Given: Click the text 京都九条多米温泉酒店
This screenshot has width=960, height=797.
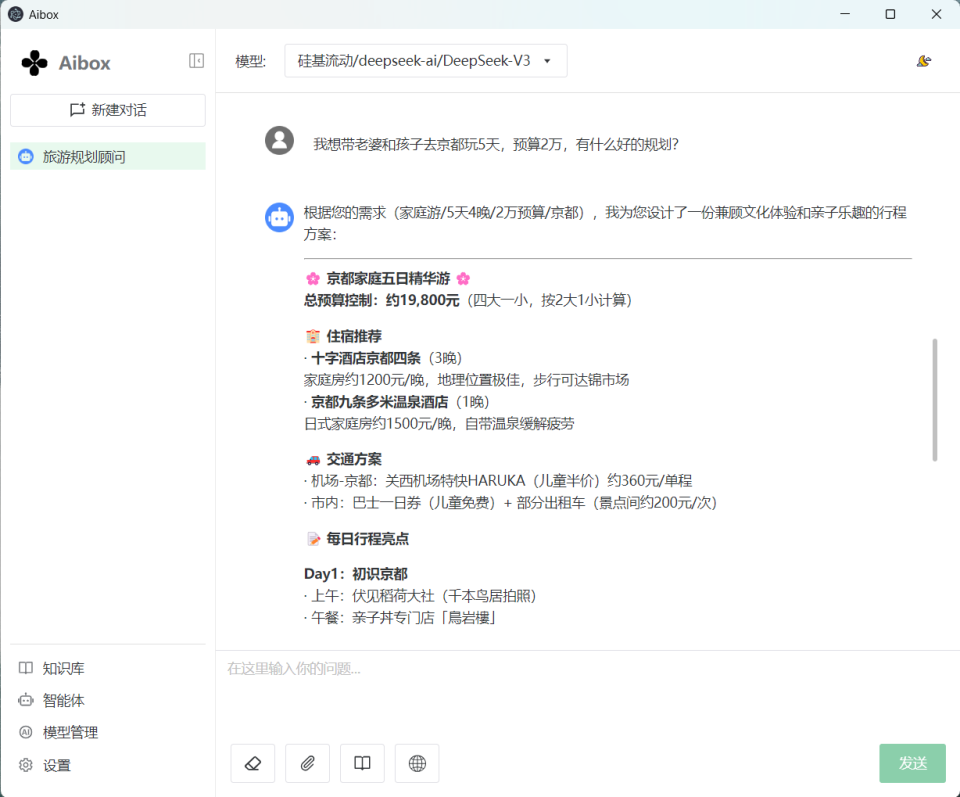Looking at the screenshot, I should point(380,402).
